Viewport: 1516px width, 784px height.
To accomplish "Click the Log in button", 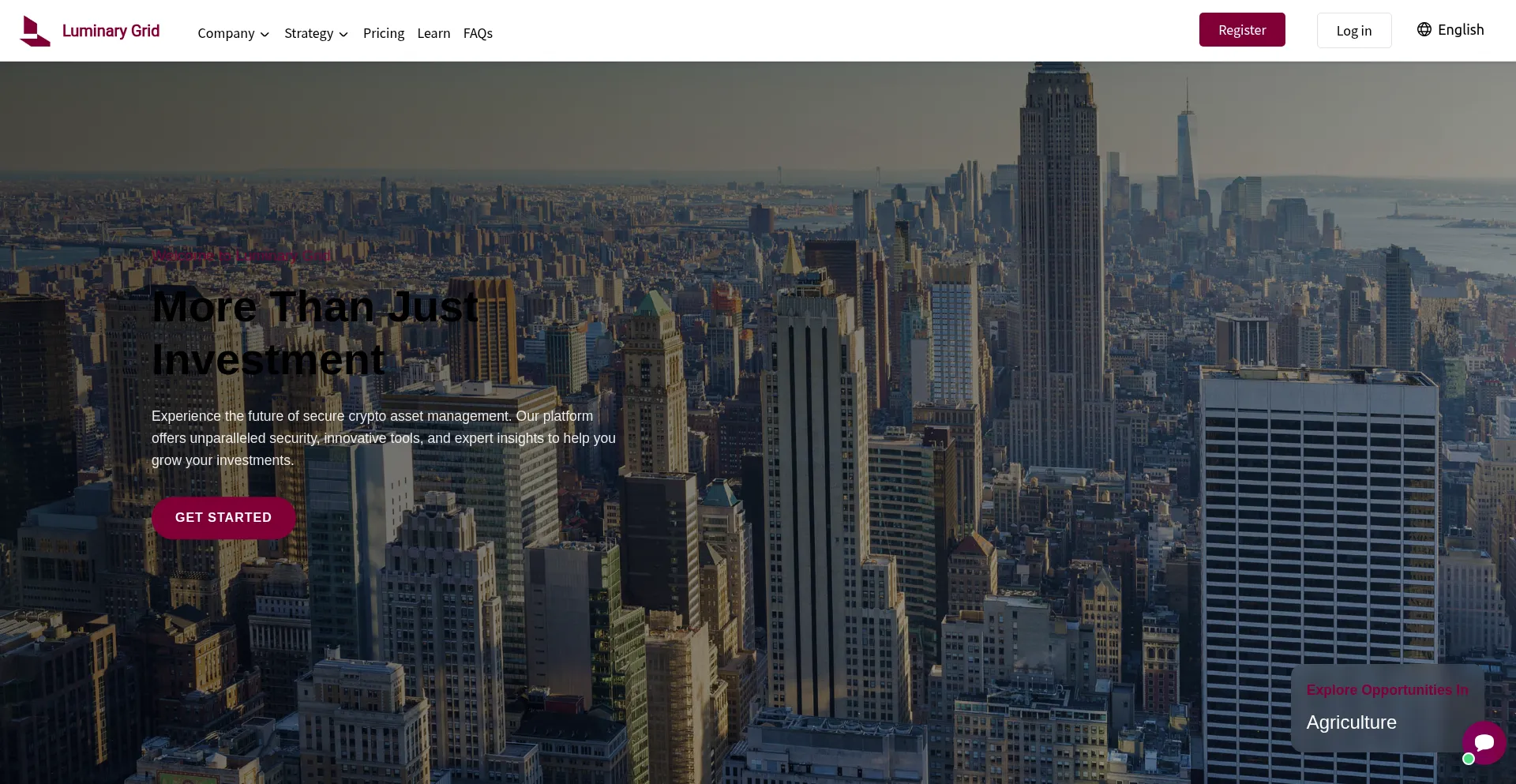I will click(x=1354, y=31).
